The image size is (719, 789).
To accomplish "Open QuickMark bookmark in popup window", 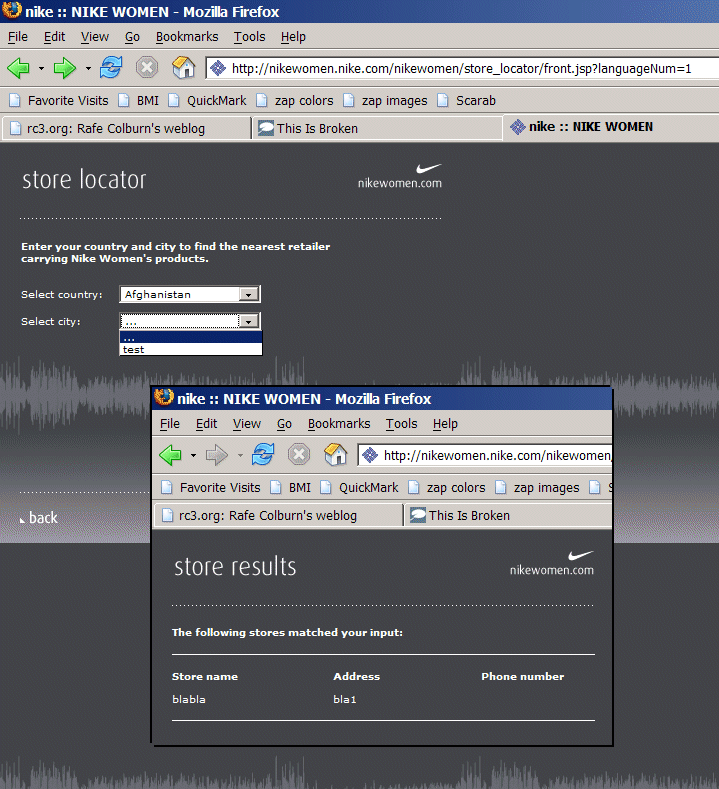I will click(x=360, y=488).
